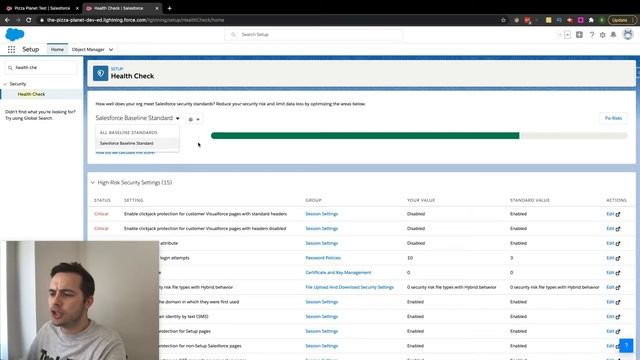Open the notifications bell icon
This screenshot has width=640, height=360.
(613, 35)
